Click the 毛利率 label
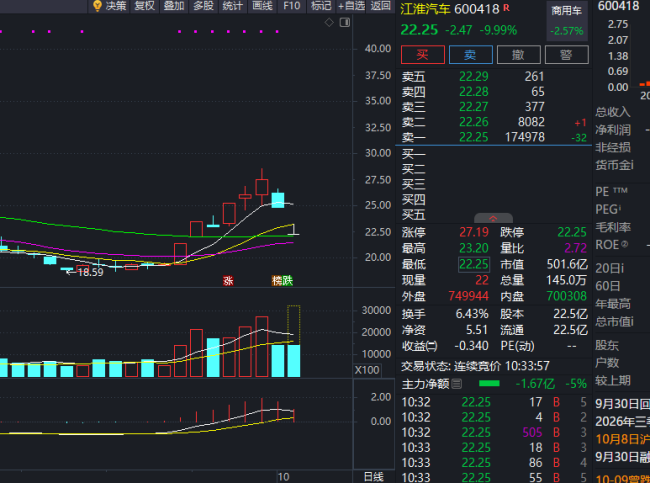This screenshot has width=650, height=483. pos(613,227)
